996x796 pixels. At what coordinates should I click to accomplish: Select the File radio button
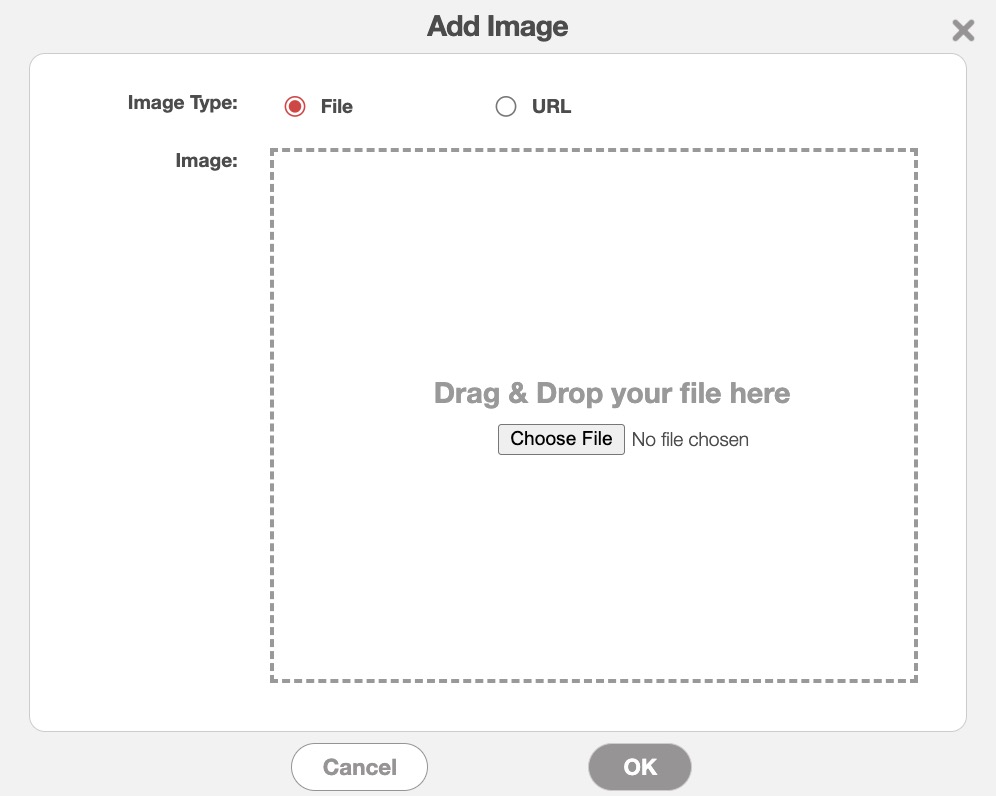click(295, 106)
